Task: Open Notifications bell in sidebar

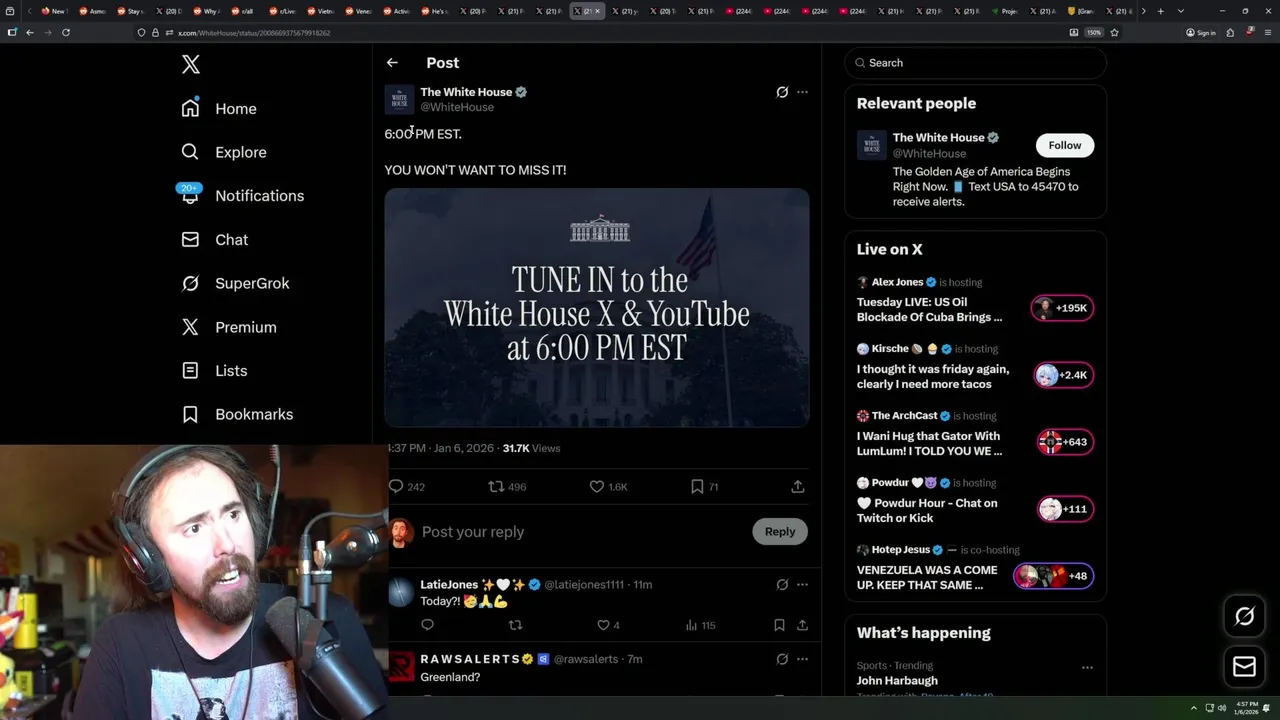Action: coord(190,195)
